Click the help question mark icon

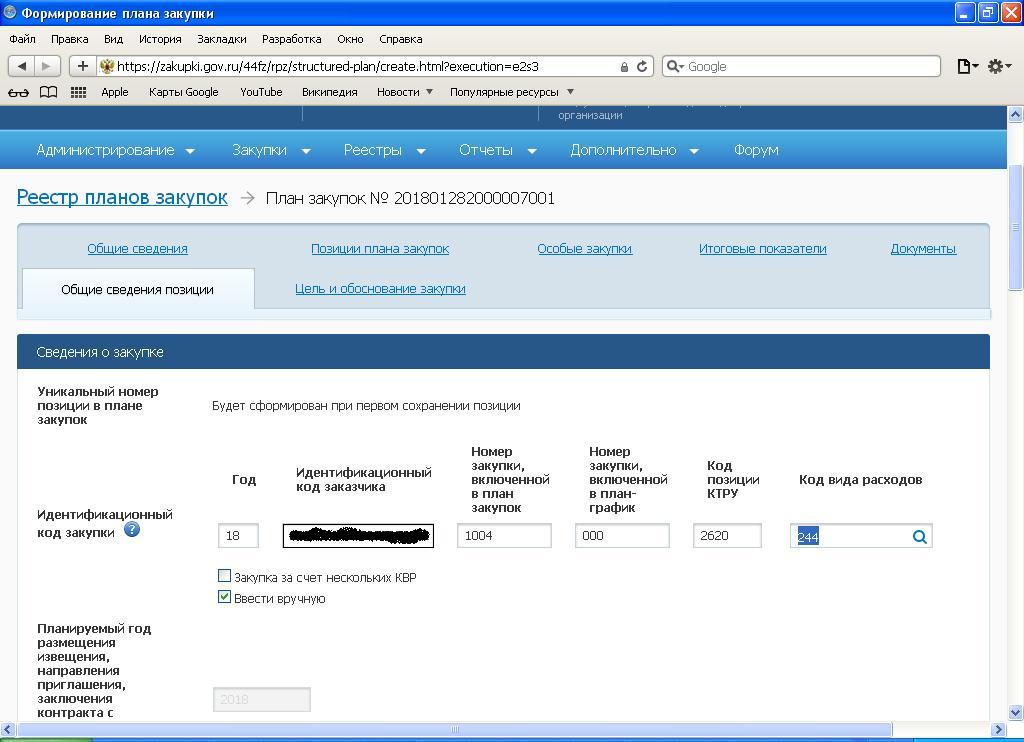tap(131, 529)
